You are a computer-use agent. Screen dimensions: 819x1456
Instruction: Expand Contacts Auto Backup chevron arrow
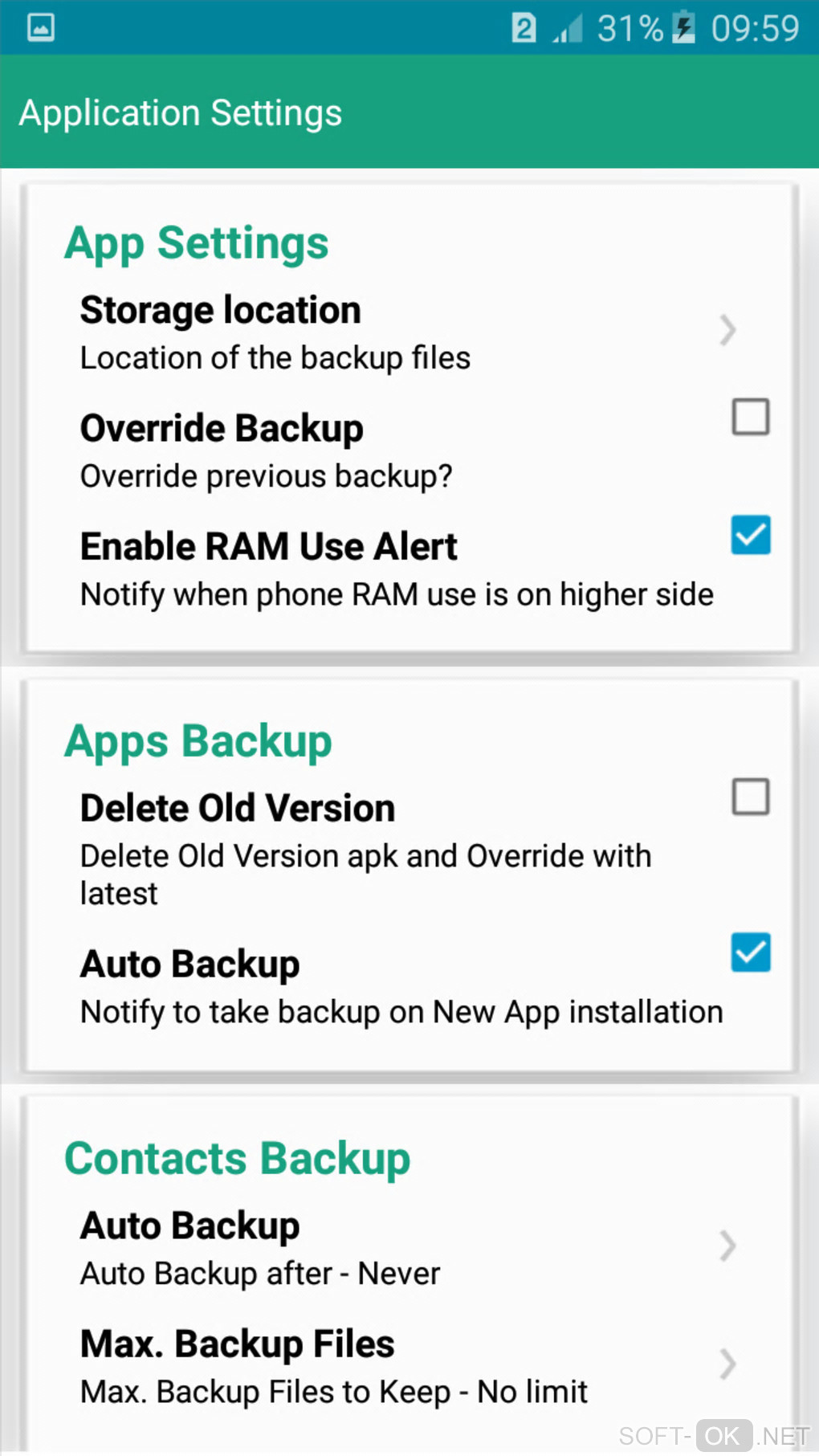tap(727, 1246)
